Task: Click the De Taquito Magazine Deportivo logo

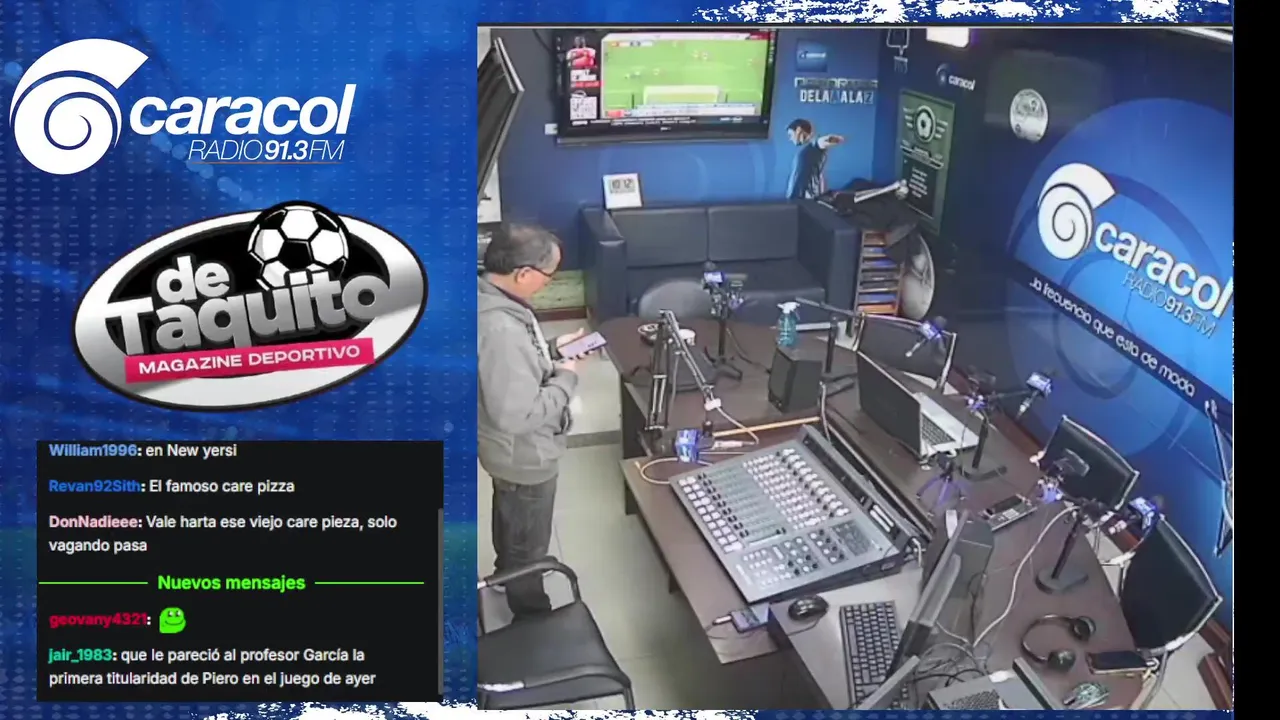Action: click(x=249, y=306)
